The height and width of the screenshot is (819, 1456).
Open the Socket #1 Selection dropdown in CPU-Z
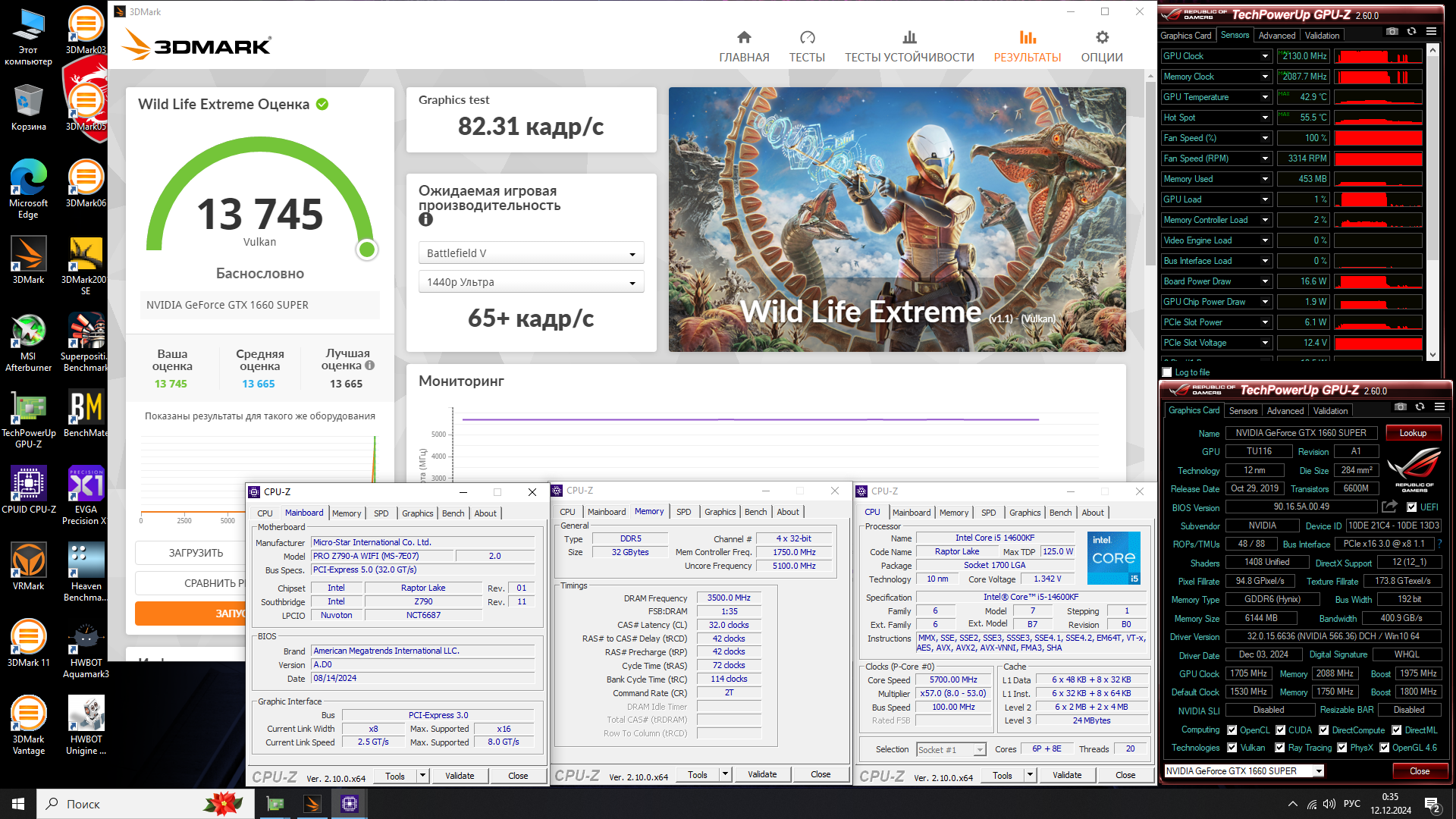click(951, 749)
